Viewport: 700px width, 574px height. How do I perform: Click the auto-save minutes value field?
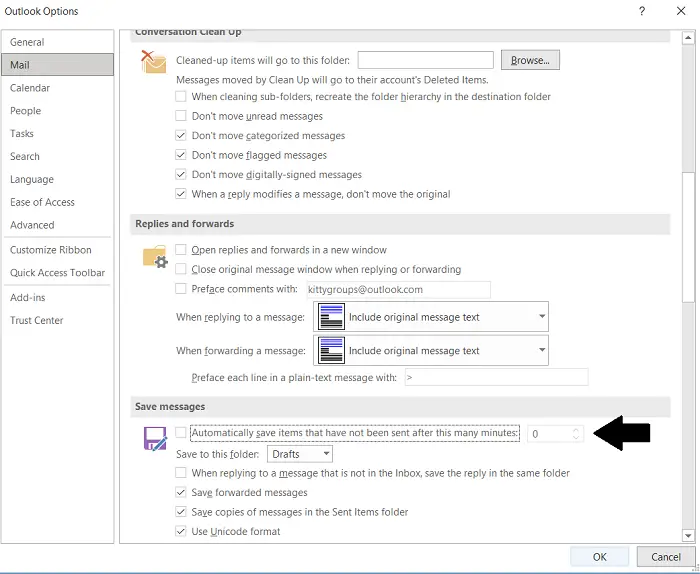point(550,434)
